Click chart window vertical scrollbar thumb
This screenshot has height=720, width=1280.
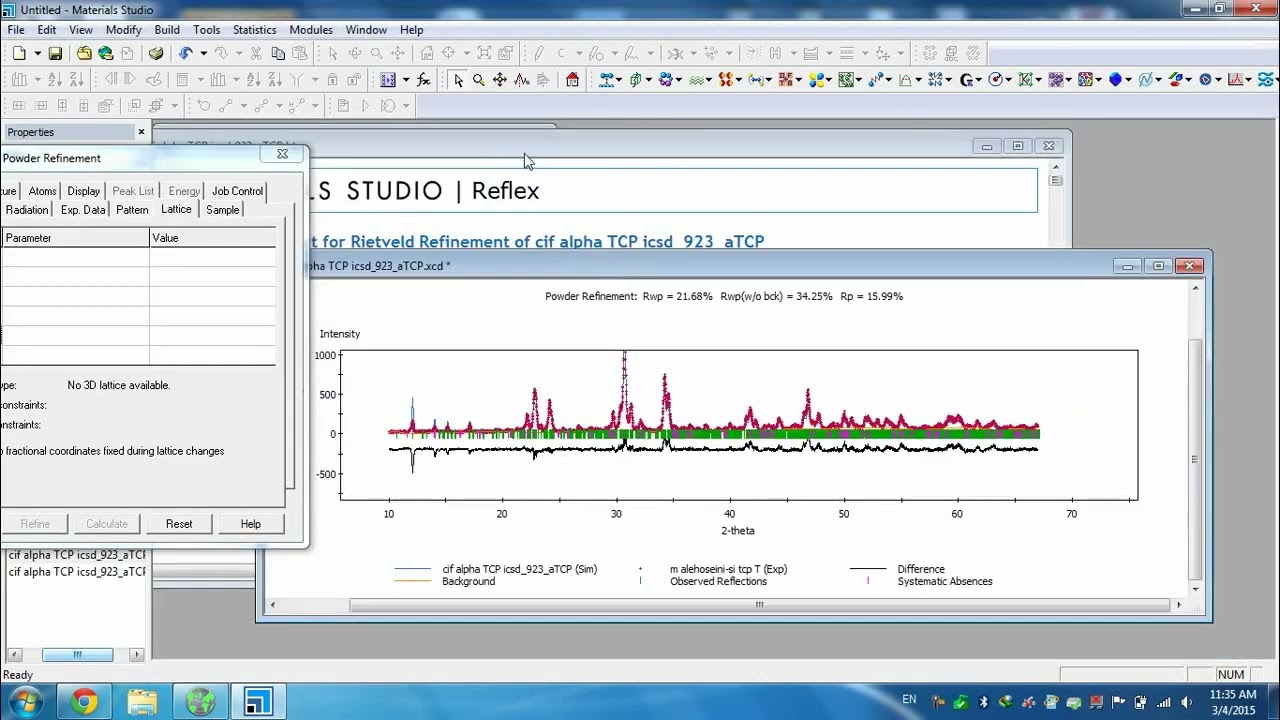coord(1195,459)
